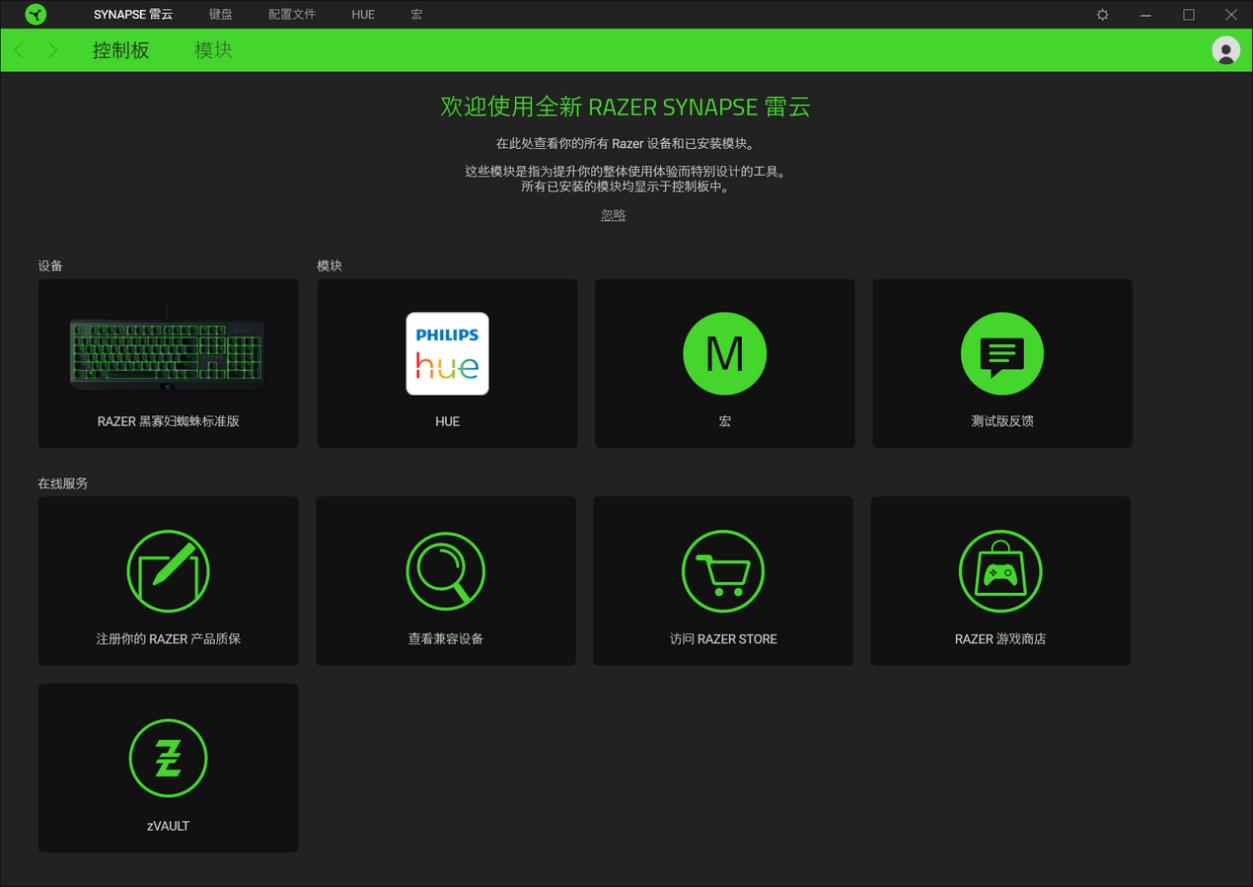This screenshot has width=1253, height=887.
Task: Open the SYNAPSE 雷云 menu tab
Action: [133, 15]
